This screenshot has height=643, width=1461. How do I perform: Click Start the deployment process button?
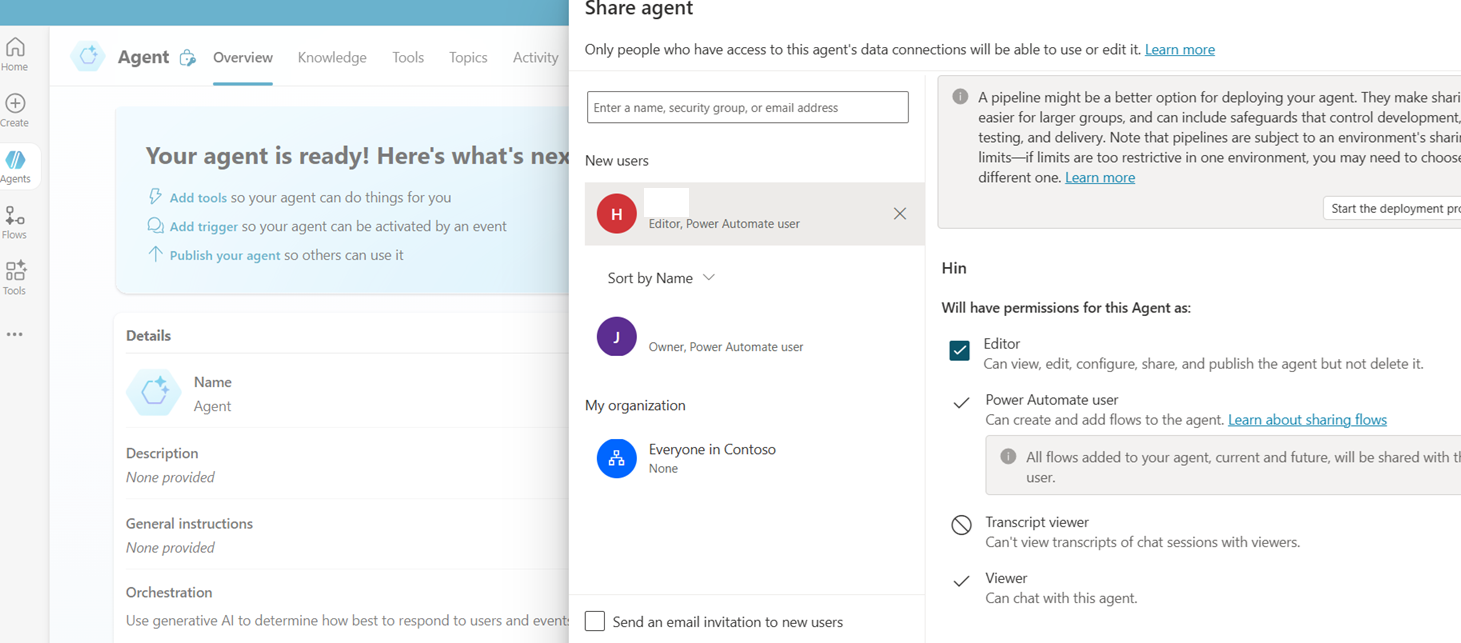coord(1392,208)
